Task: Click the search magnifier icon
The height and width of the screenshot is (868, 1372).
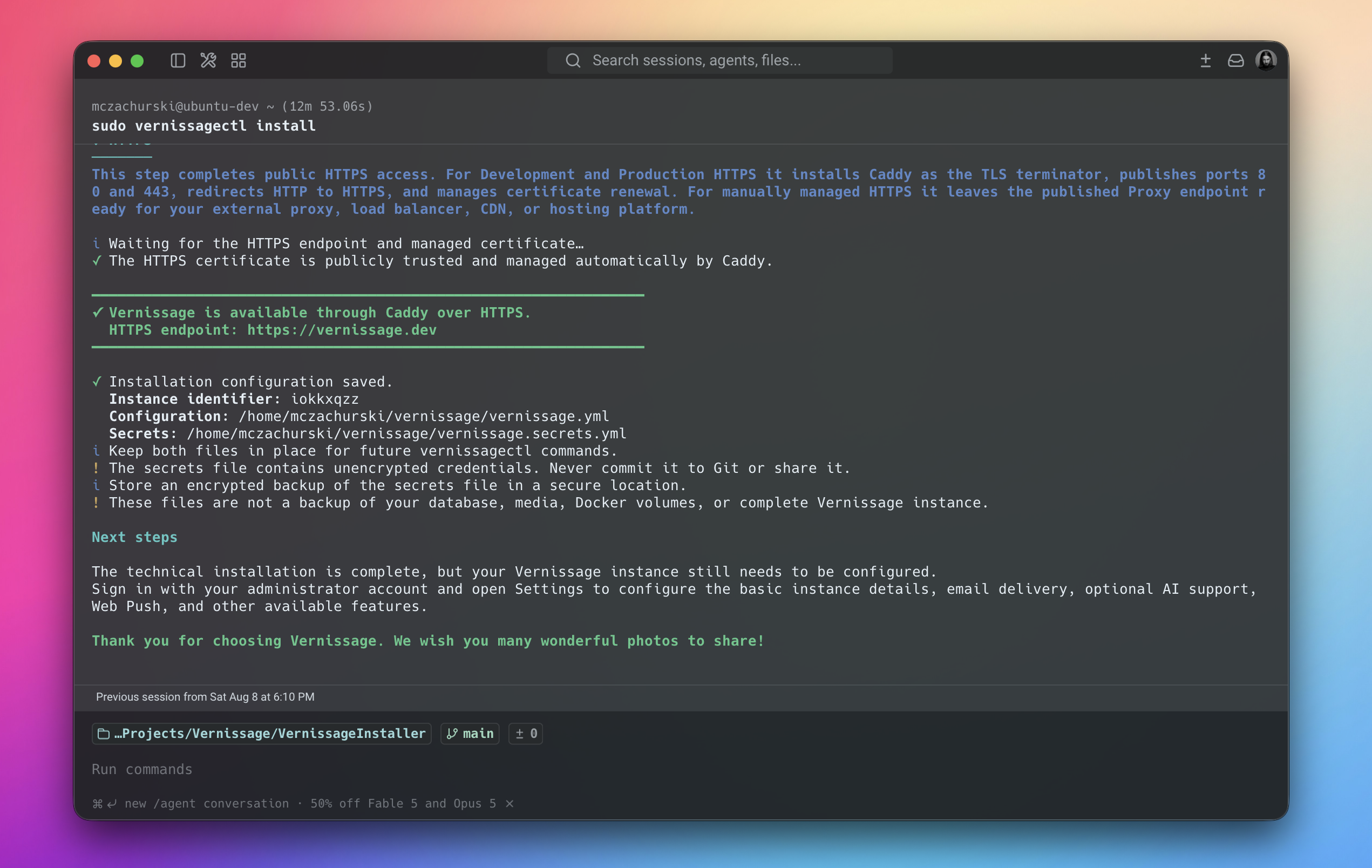Action: tap(573, 60)
